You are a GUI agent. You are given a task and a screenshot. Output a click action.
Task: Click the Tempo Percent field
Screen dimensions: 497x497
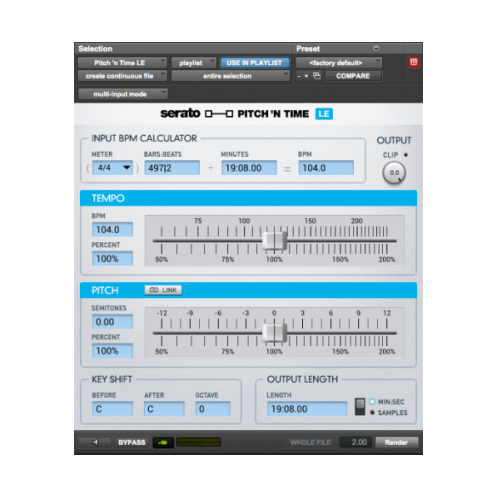coord(112,259)
